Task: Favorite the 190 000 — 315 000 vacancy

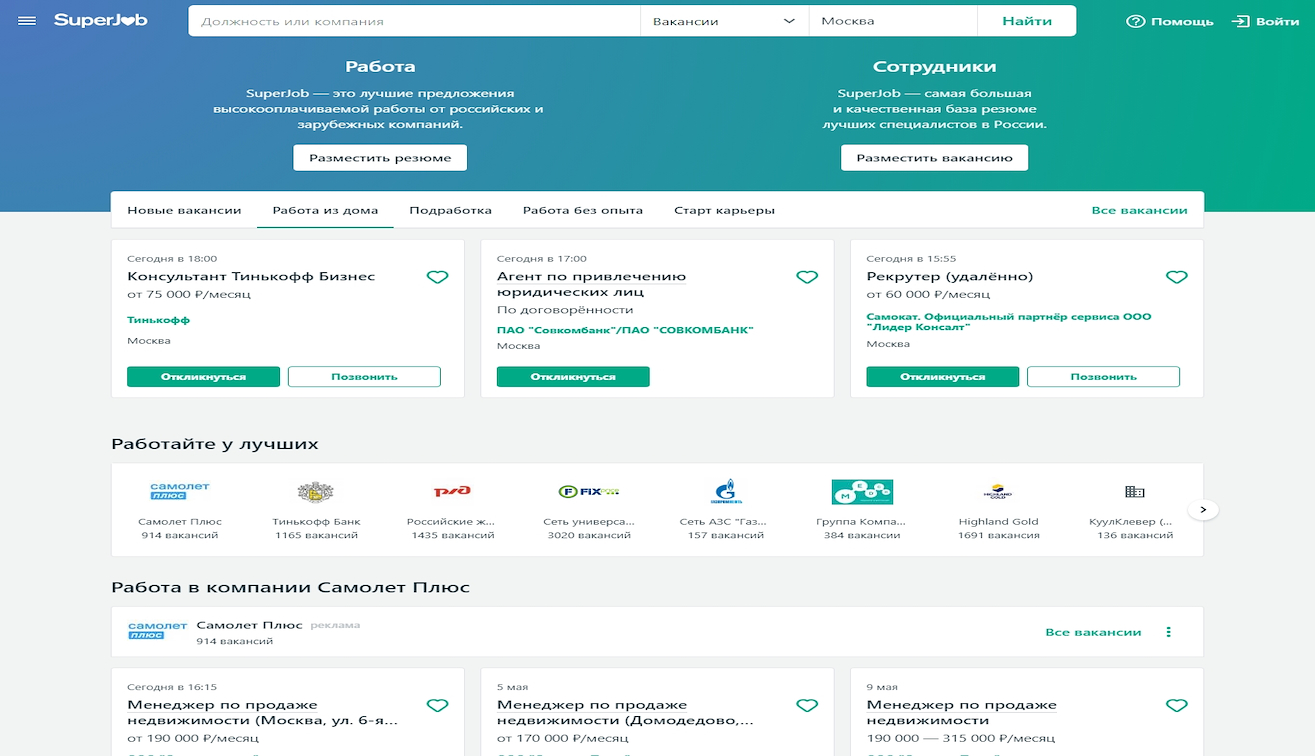Action: pyautogui.click(x=1177, y=706)
